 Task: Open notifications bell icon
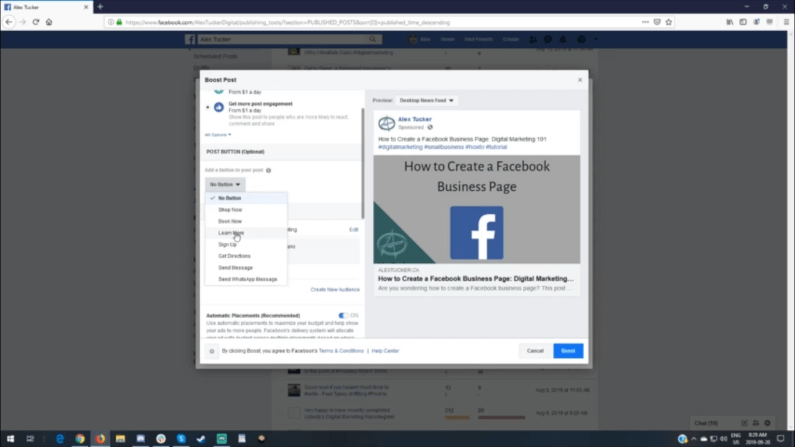click(x=563, y=39)
